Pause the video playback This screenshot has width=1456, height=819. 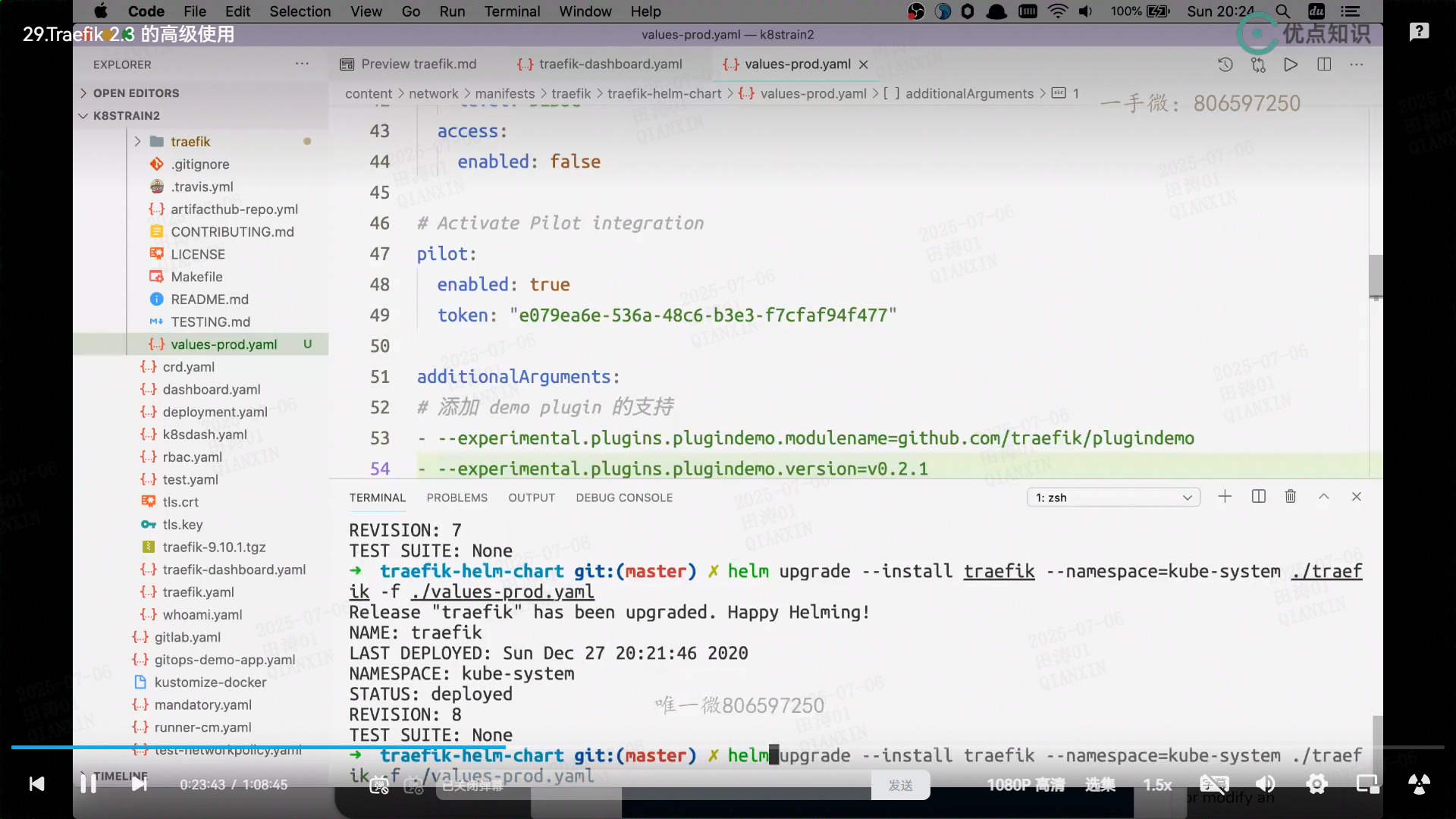tap(89, 784)
